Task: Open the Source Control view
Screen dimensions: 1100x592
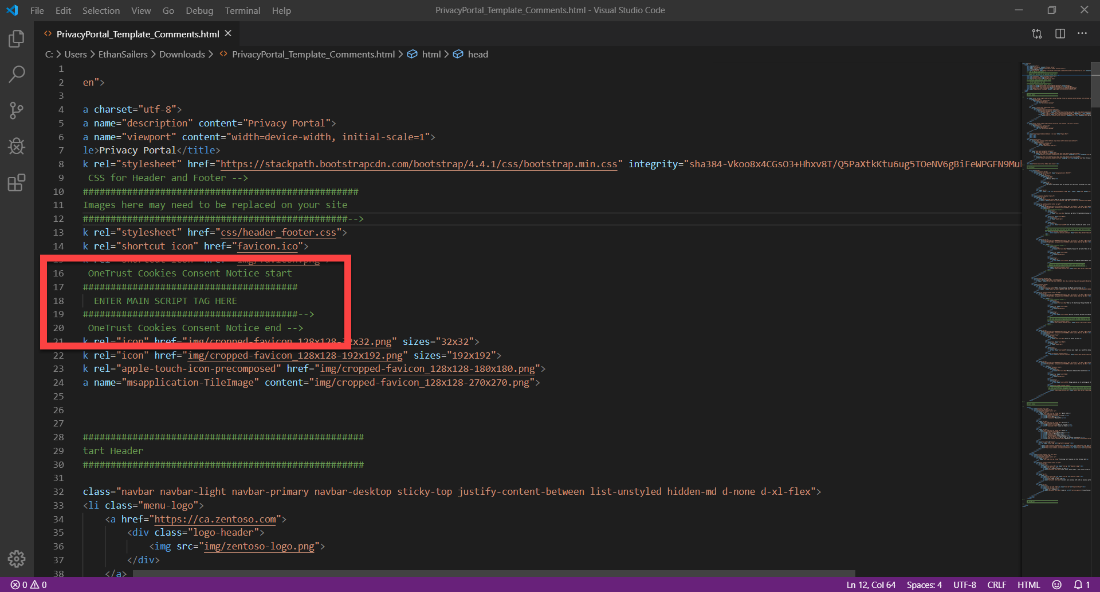Action: tap(15, 110)
